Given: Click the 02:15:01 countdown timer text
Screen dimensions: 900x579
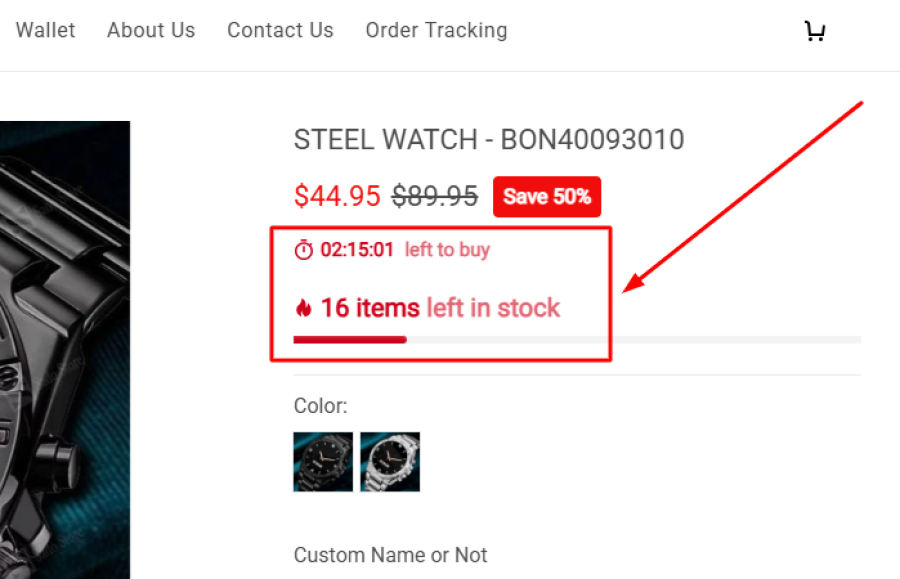Looking at the screenshot, I should click(x=357, y=250).
